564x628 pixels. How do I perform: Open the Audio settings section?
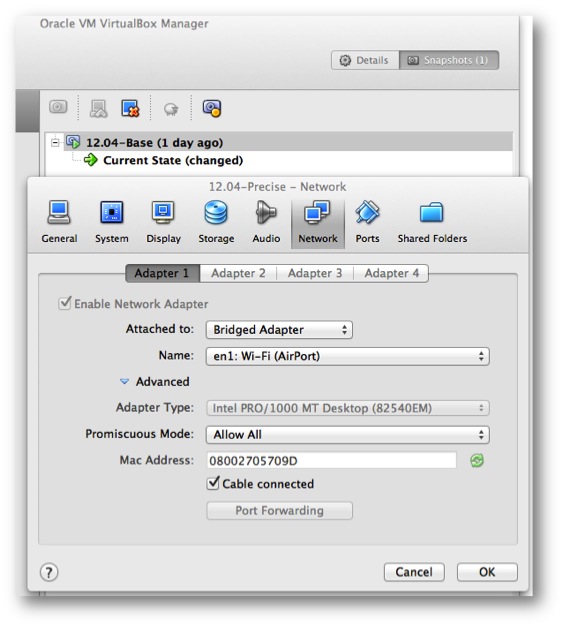[266, 223]
